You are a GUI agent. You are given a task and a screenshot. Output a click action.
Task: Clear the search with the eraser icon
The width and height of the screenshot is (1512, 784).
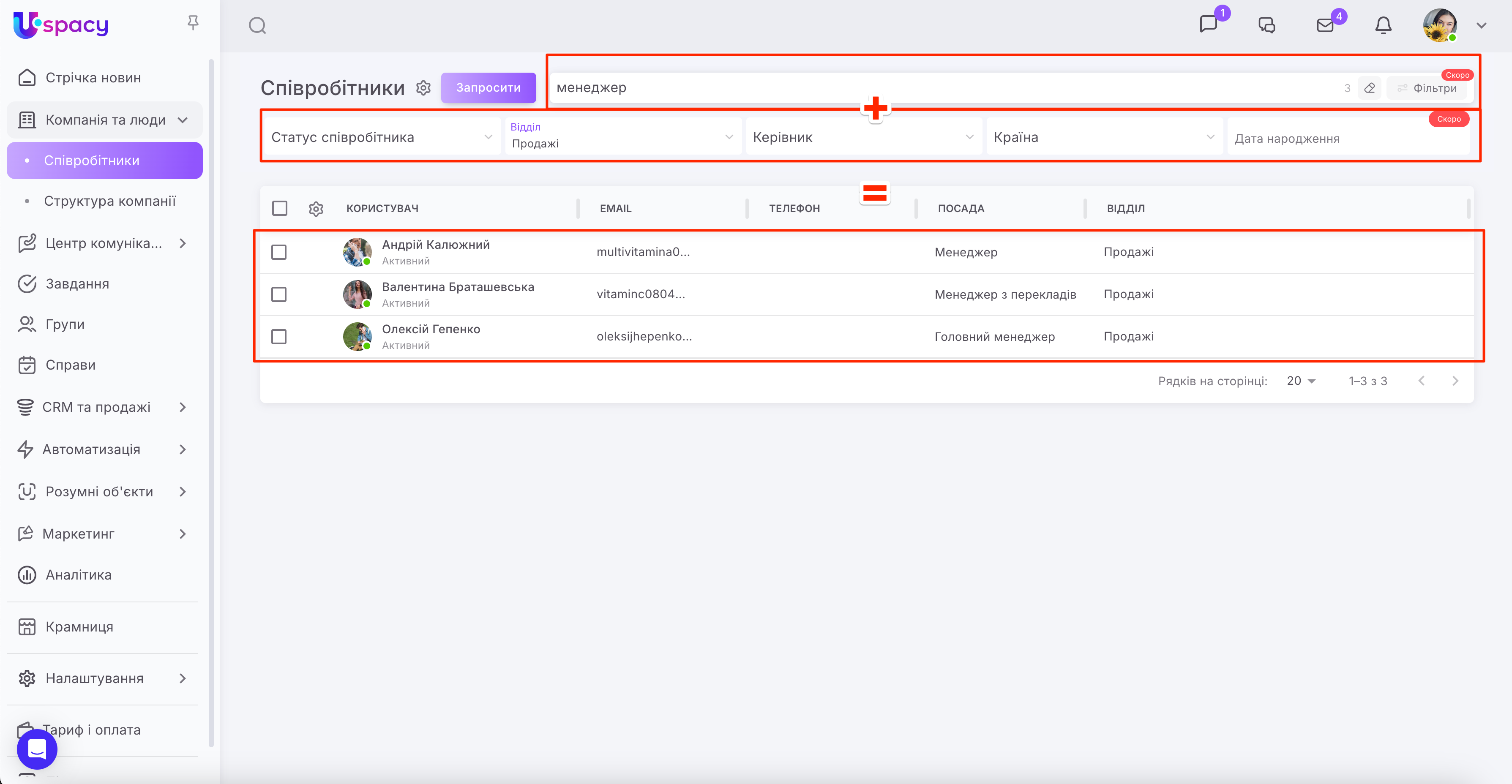pos(1369,88)
